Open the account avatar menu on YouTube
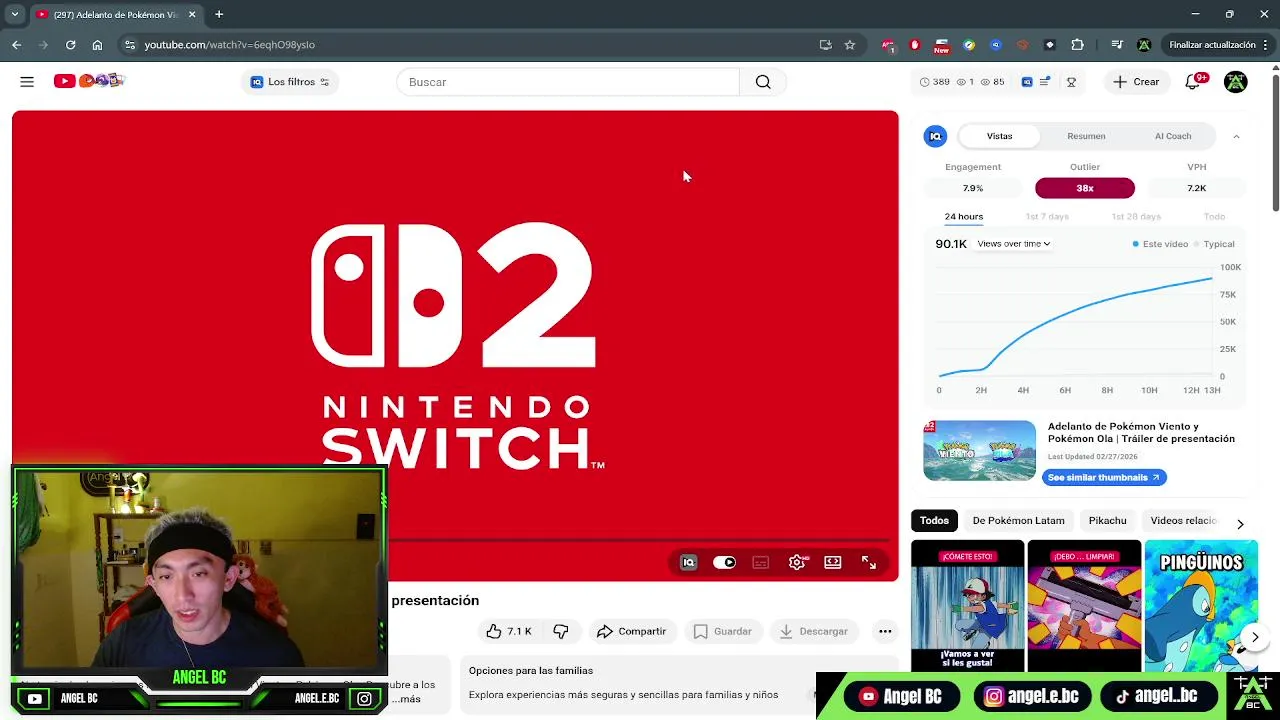The width and height of the screenshot is (1280, 720). coord(1235,82)
